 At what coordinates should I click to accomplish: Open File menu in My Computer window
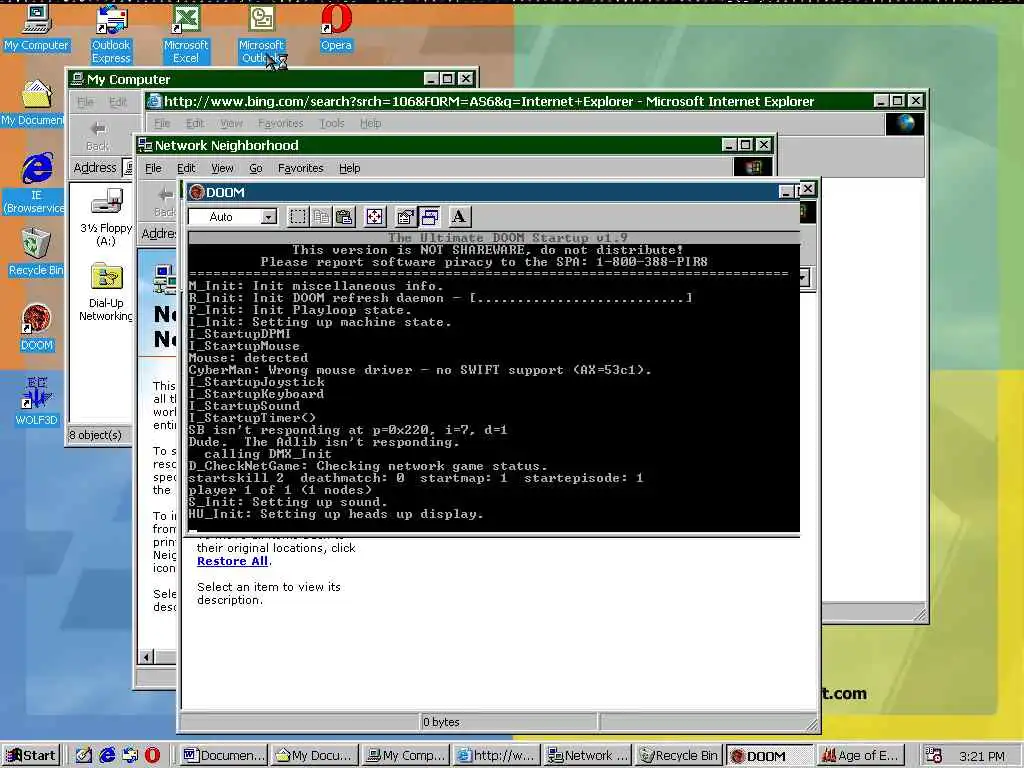[x=85, y=102]
